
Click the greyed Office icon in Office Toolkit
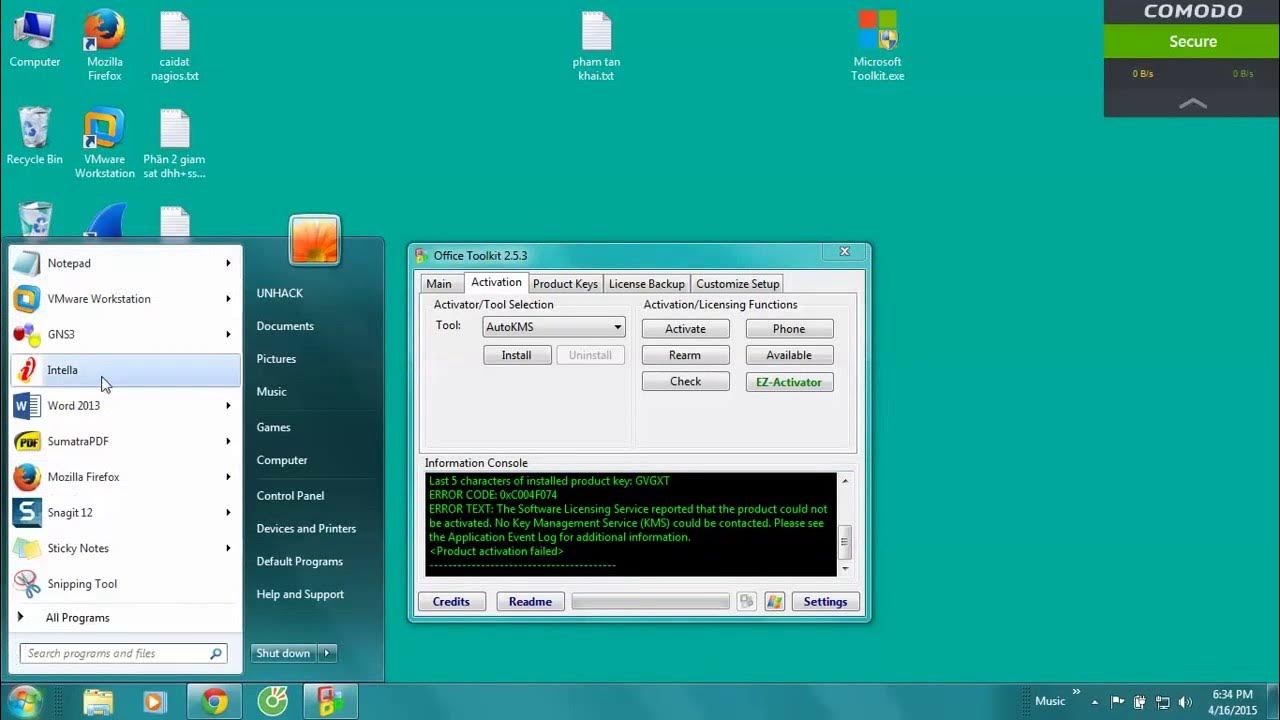(746, 601)
